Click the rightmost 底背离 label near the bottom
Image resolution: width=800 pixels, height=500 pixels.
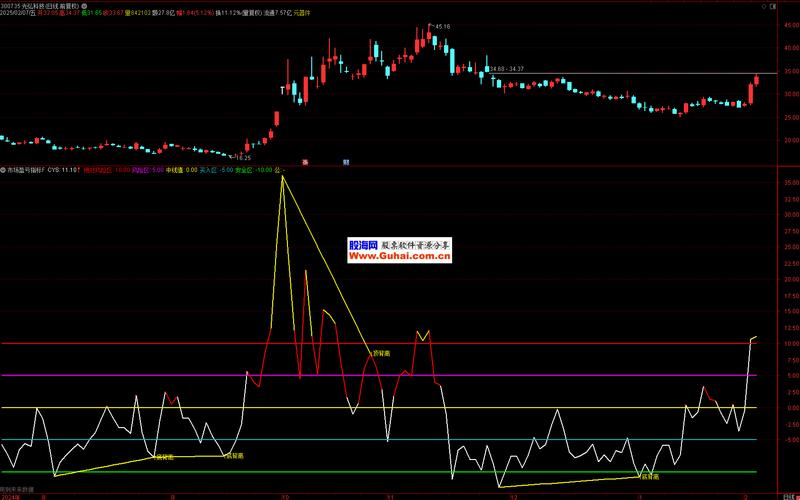[x=650, y=475]
